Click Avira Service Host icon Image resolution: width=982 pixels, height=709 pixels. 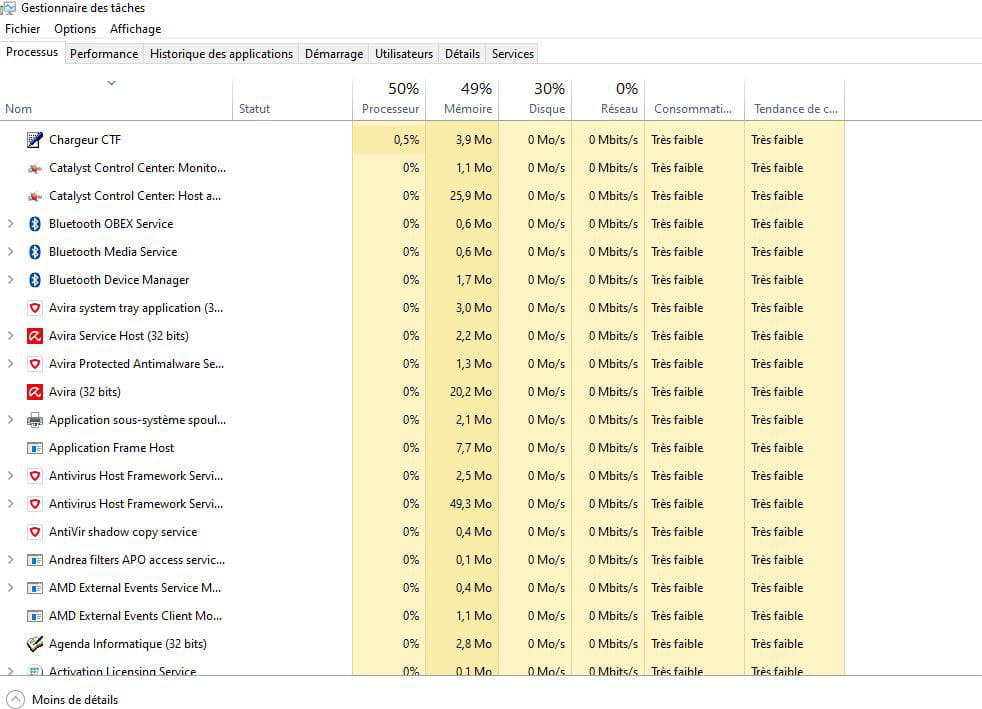35,336
